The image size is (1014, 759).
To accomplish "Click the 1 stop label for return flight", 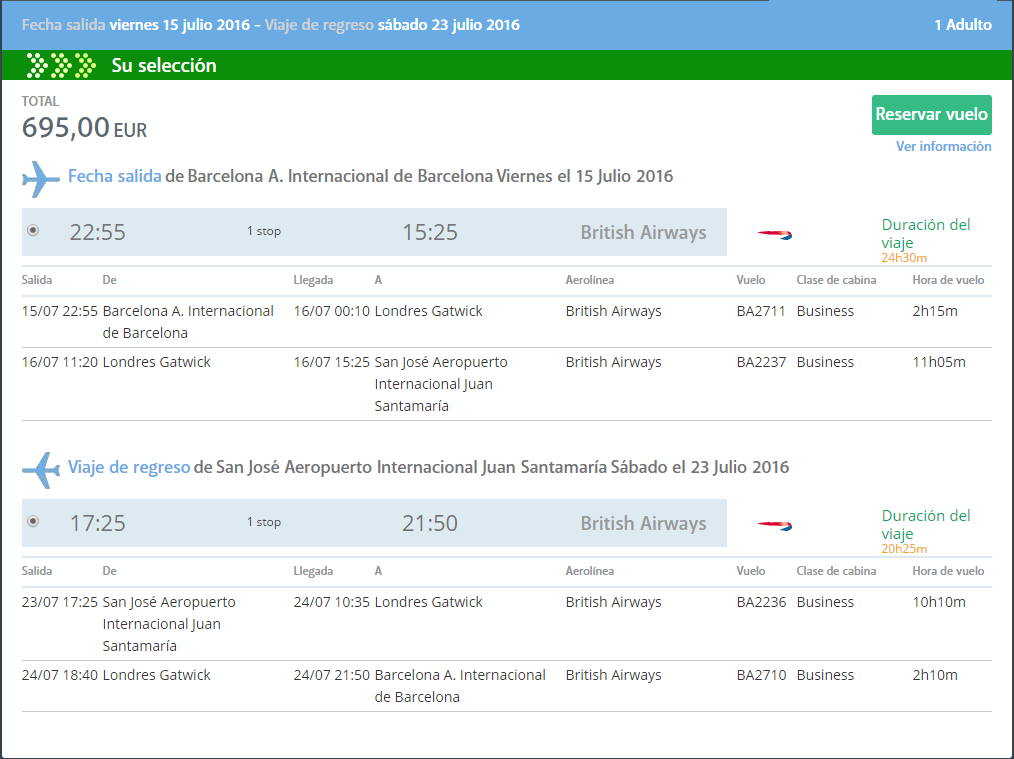I will 264,522.
